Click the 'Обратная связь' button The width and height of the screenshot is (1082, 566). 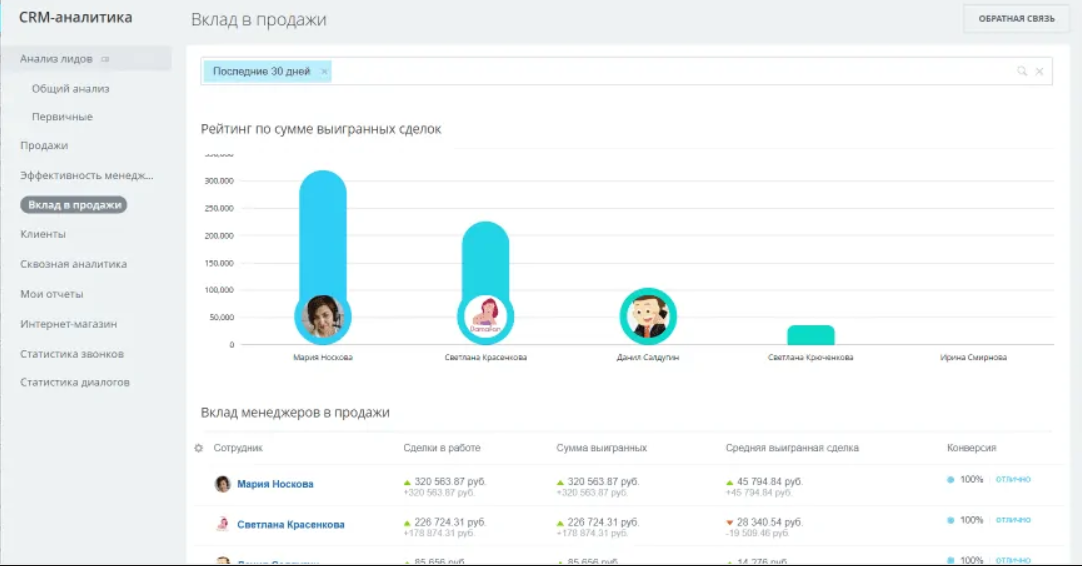(x=1016, y=19)
